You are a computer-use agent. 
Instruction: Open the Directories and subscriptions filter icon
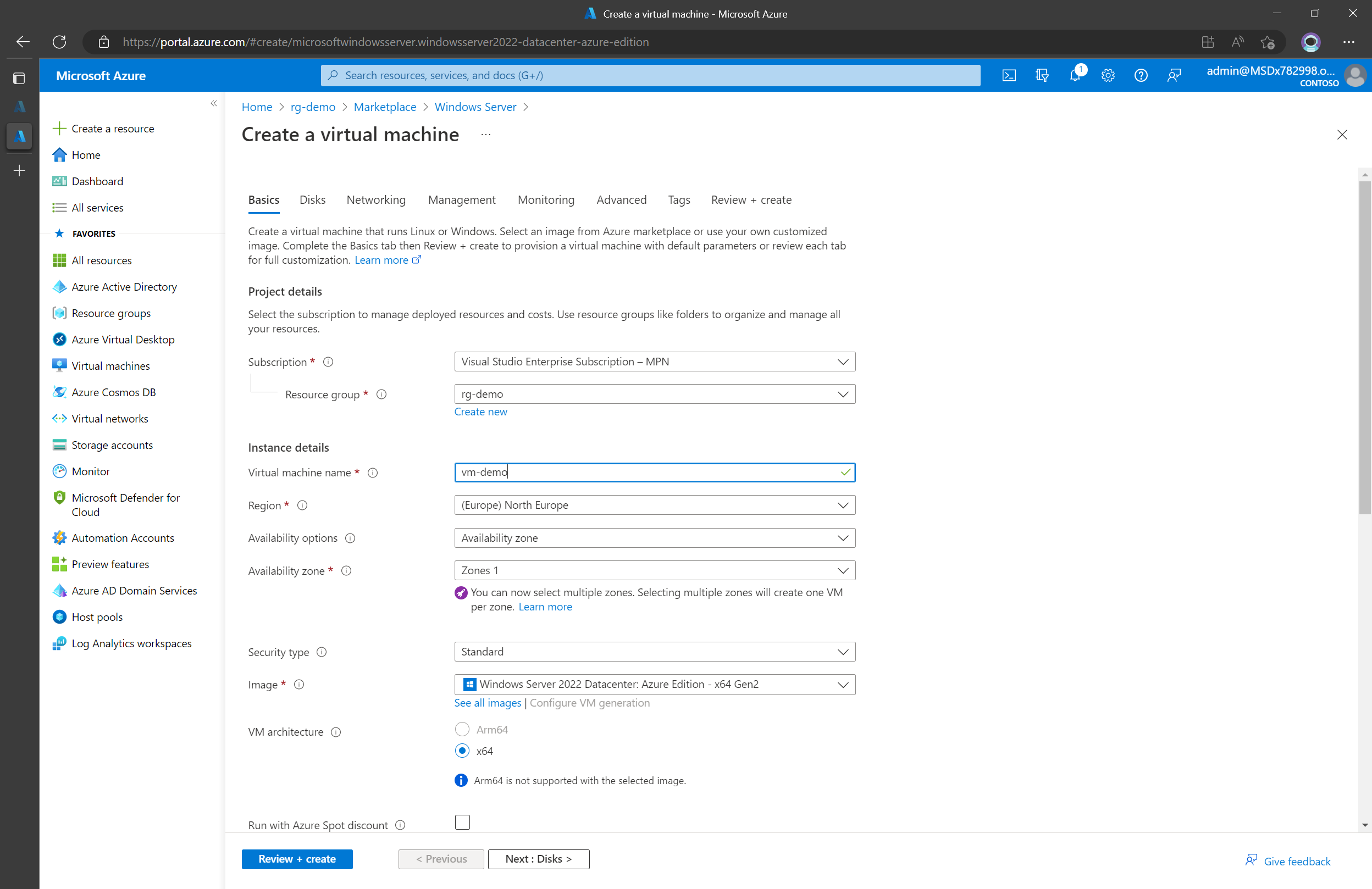tap(1042, 75)
